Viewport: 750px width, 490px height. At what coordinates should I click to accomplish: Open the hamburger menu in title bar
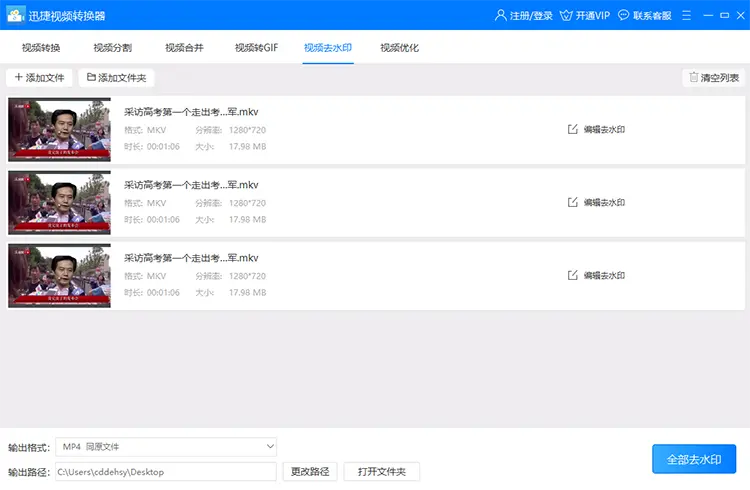click(686, 15)
